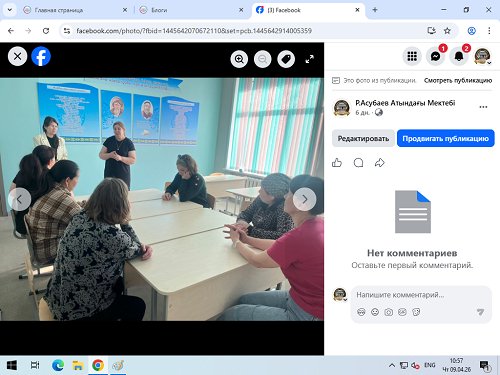Open the post's three-dots options menu
This screenshot has height=375, width=500.
coord(483,107)
